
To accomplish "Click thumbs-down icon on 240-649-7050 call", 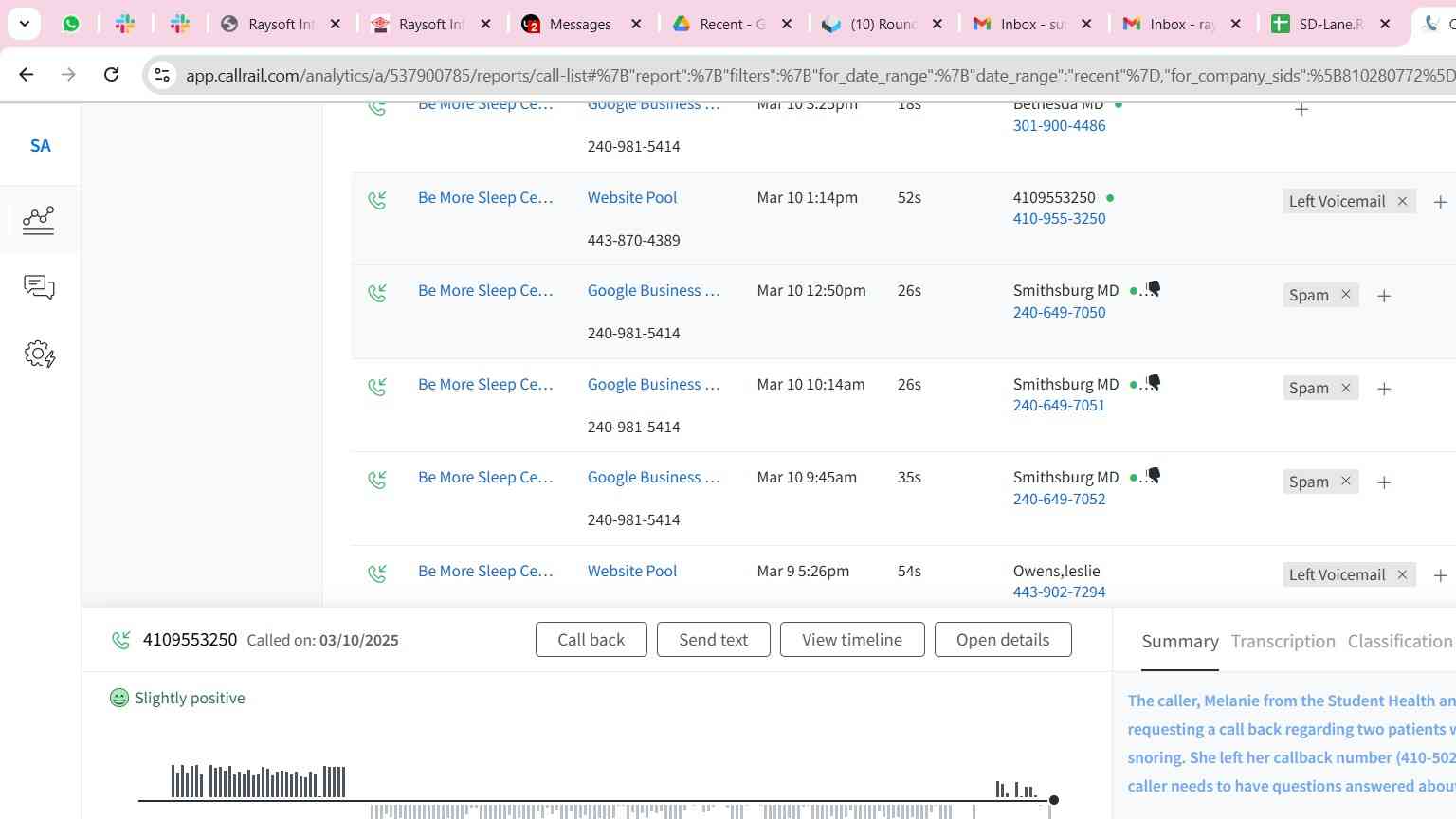I will pos(1154,288).
